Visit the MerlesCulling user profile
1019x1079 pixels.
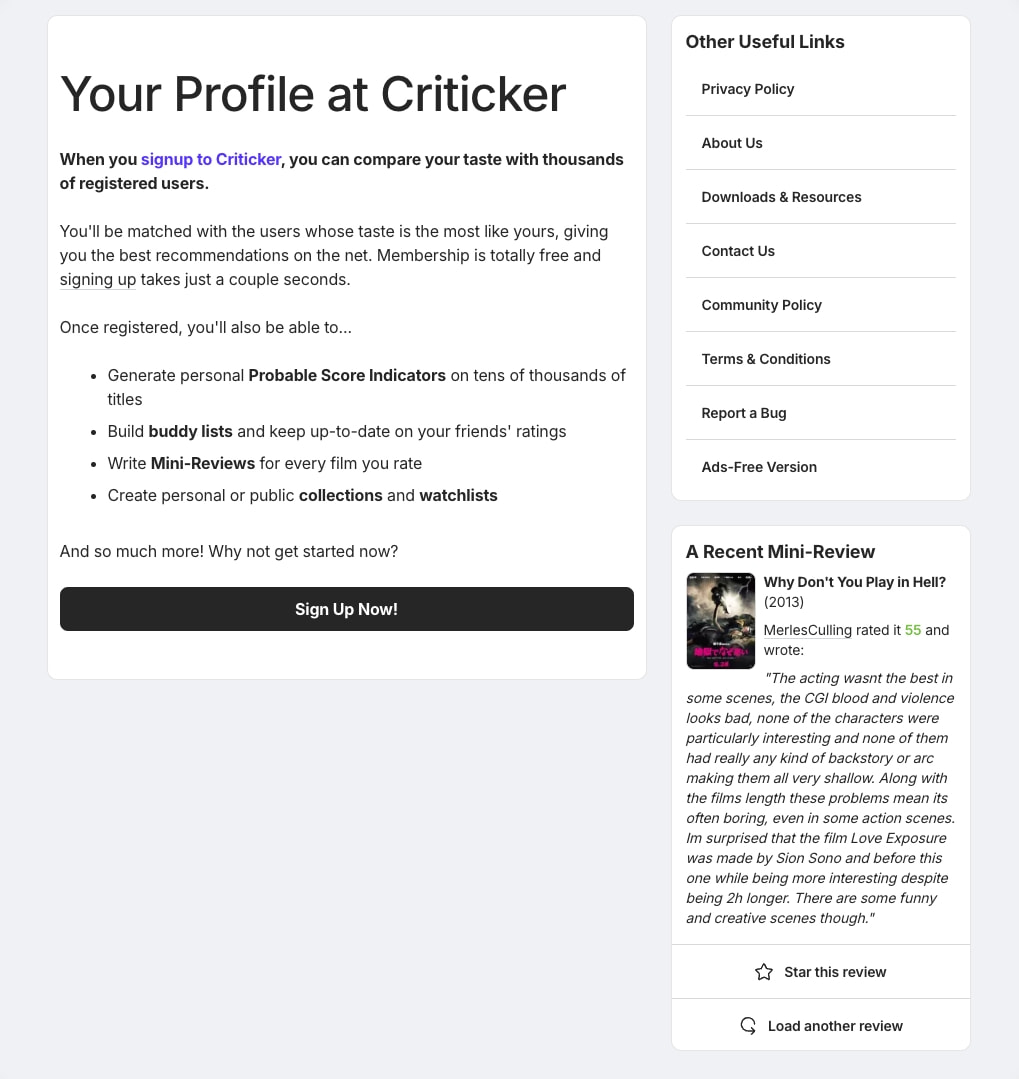(x=807, y=630)
